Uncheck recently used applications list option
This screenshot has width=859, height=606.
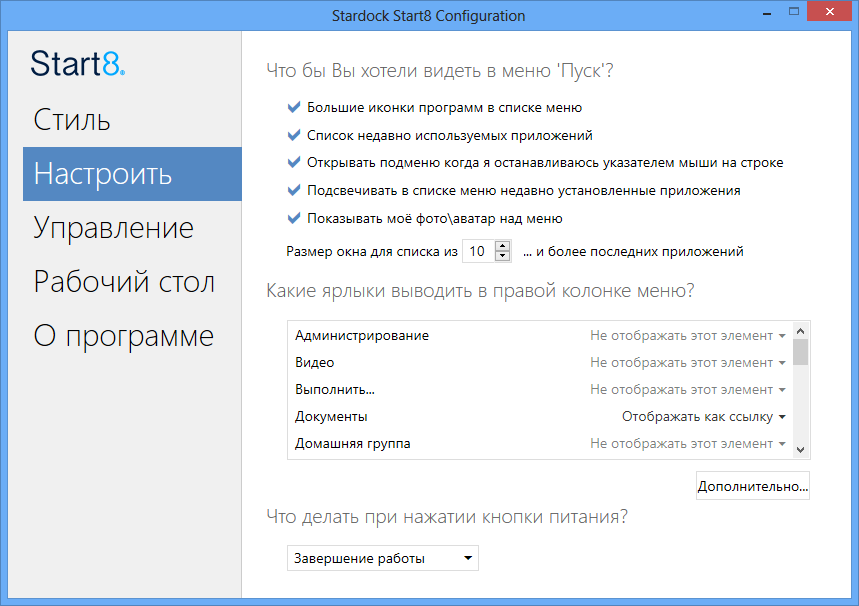click(x=293, y=134)
